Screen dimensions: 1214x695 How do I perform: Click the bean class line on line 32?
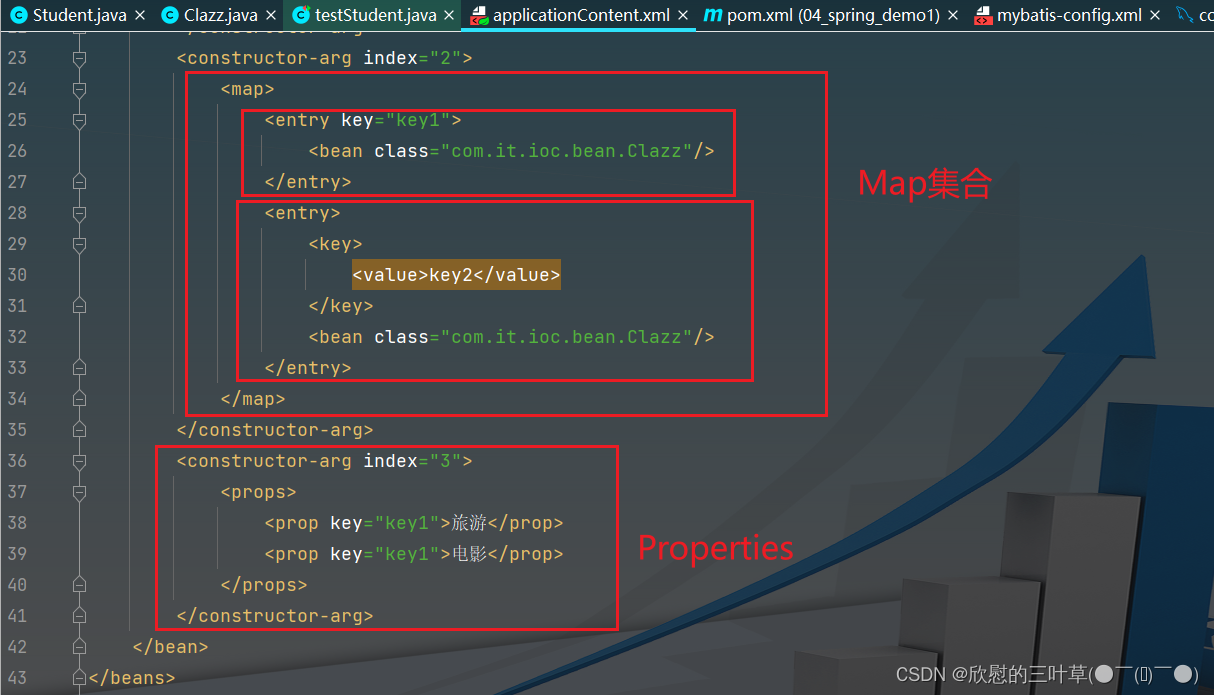[511, 337]
